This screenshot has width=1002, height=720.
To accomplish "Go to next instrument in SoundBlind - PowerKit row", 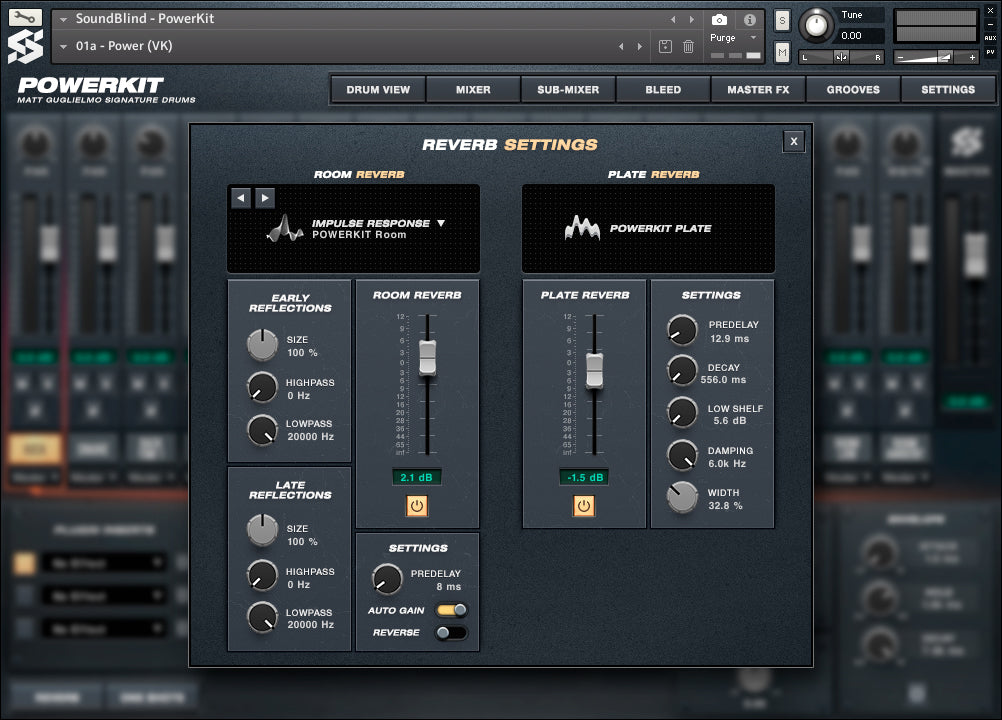I will pyautogui.click(x=691, y=19).
